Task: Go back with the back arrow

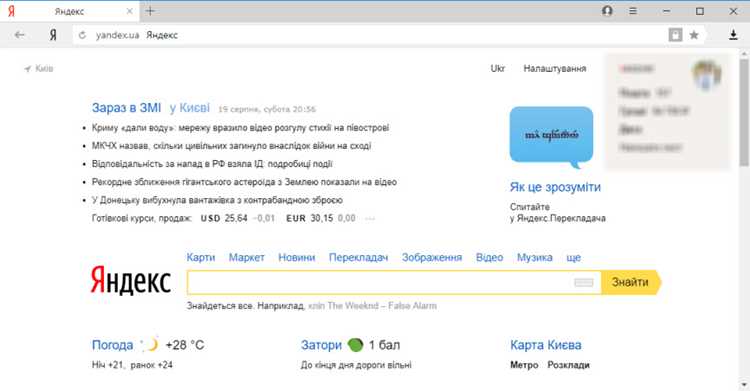Action: click(x=19, y=35)
